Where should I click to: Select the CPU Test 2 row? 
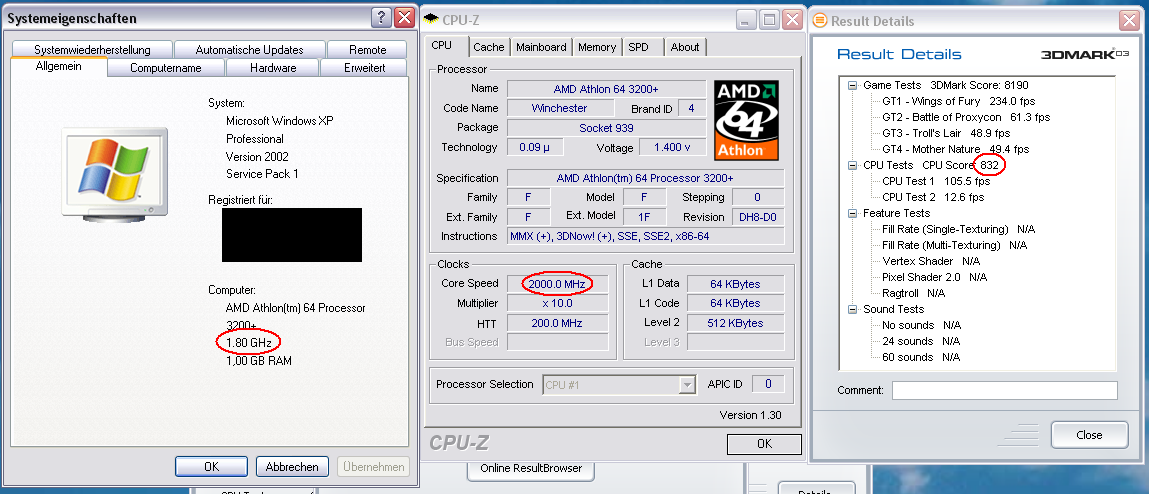933,197
